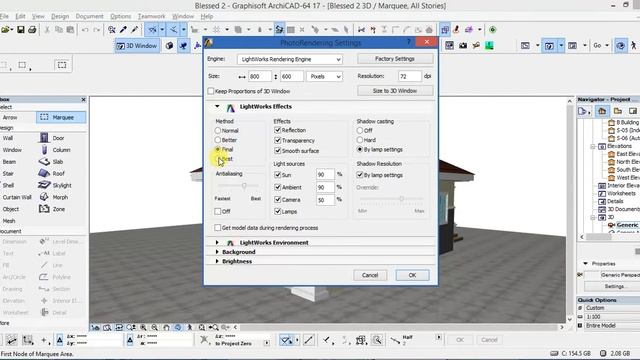Expand the Background section
640x360 pixels.
(x=217, y=252)
